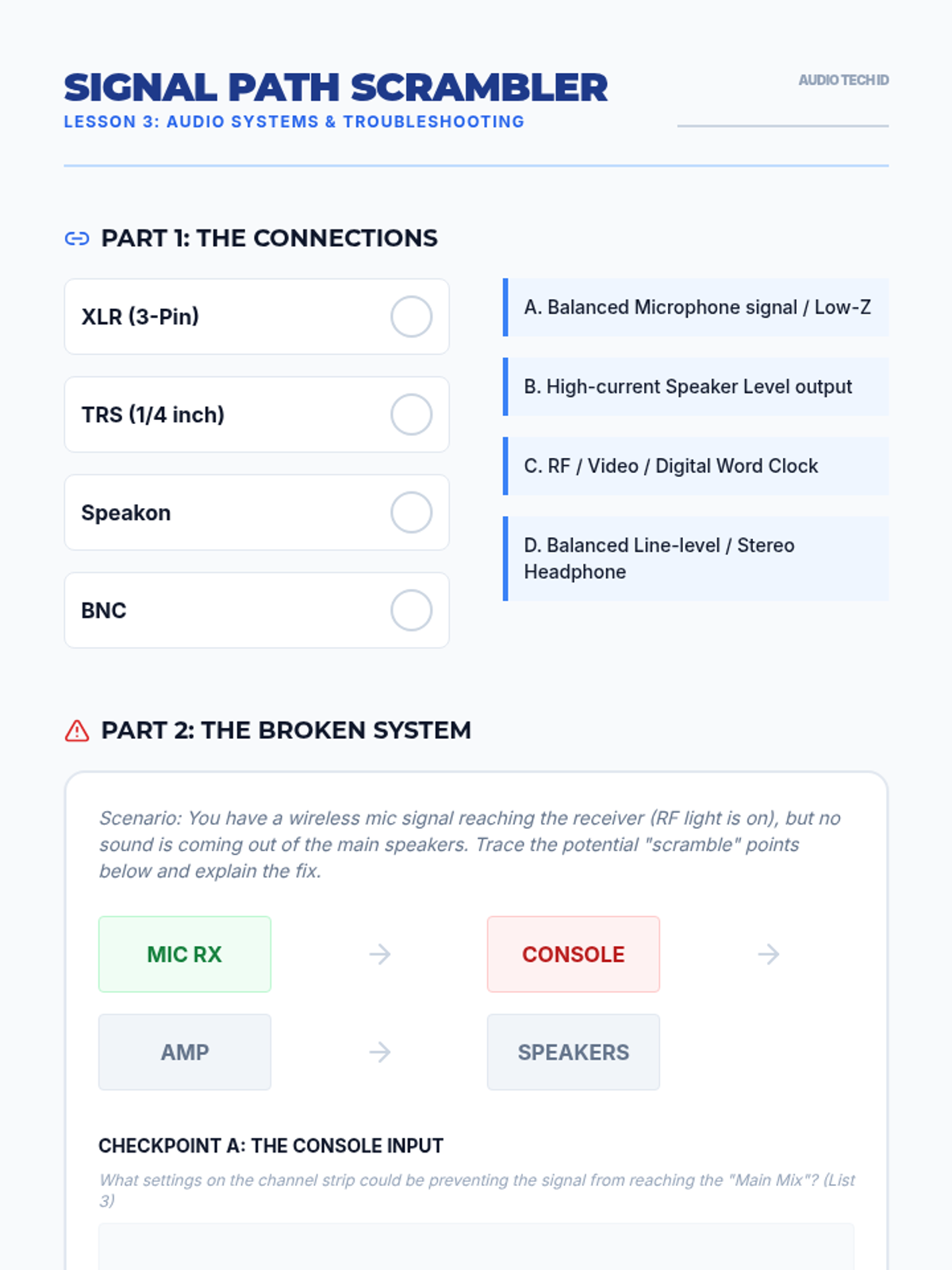Click the AMP signal block

click(185, 1053)
